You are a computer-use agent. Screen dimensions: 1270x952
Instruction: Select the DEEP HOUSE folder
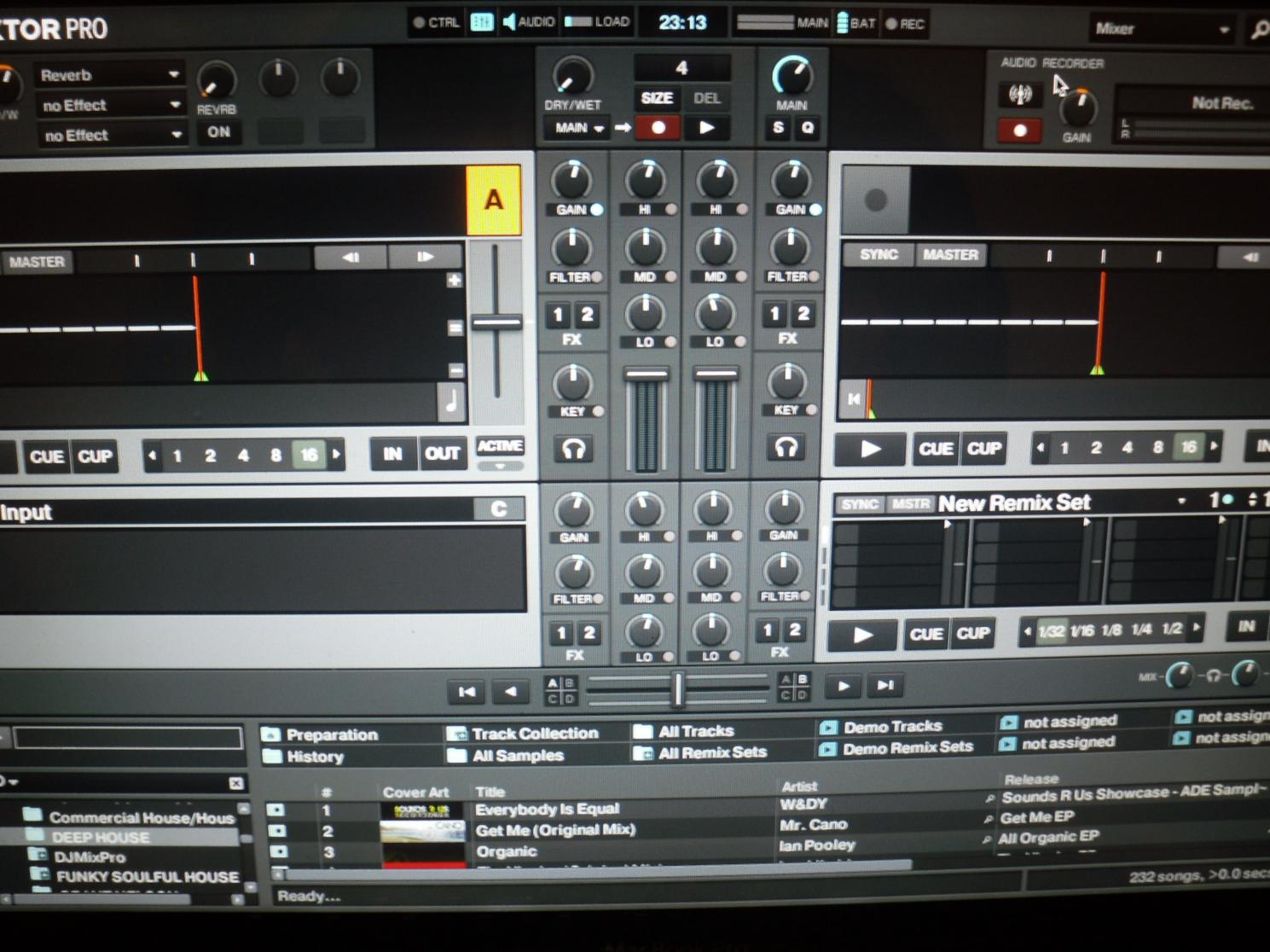[100, 838]
